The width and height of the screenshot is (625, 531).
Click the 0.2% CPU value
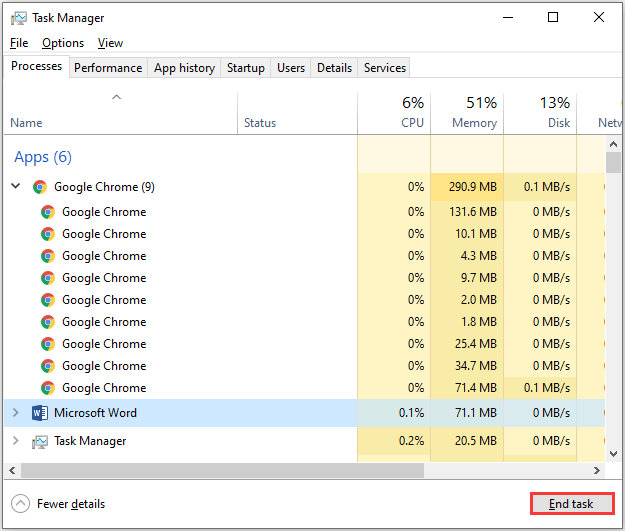[x=411, y=441]
